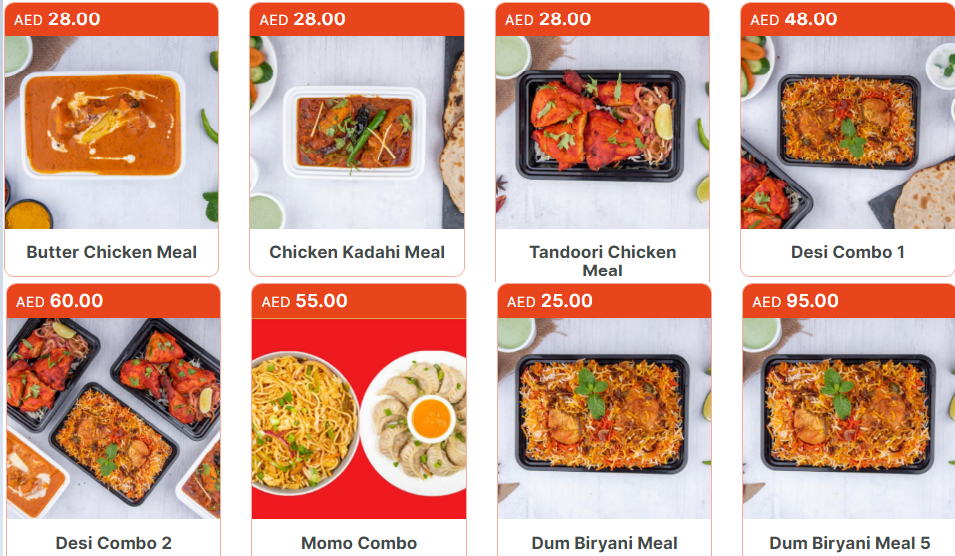The width and height of the screenshot is (955, 556).
Task: Select the Chicken Kadahi Meal image
Action: [x=357, y=132]
